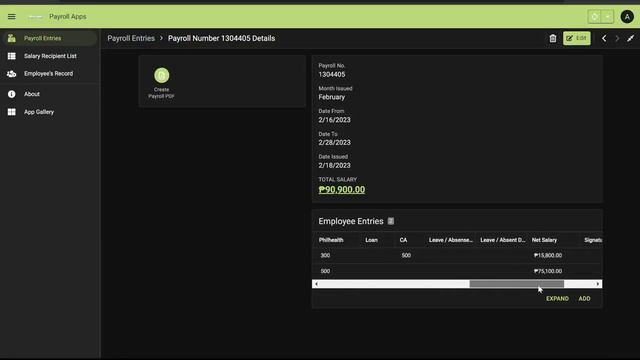Click the Net Salary column header
The image size is (640, 360).
coord(544,240)
